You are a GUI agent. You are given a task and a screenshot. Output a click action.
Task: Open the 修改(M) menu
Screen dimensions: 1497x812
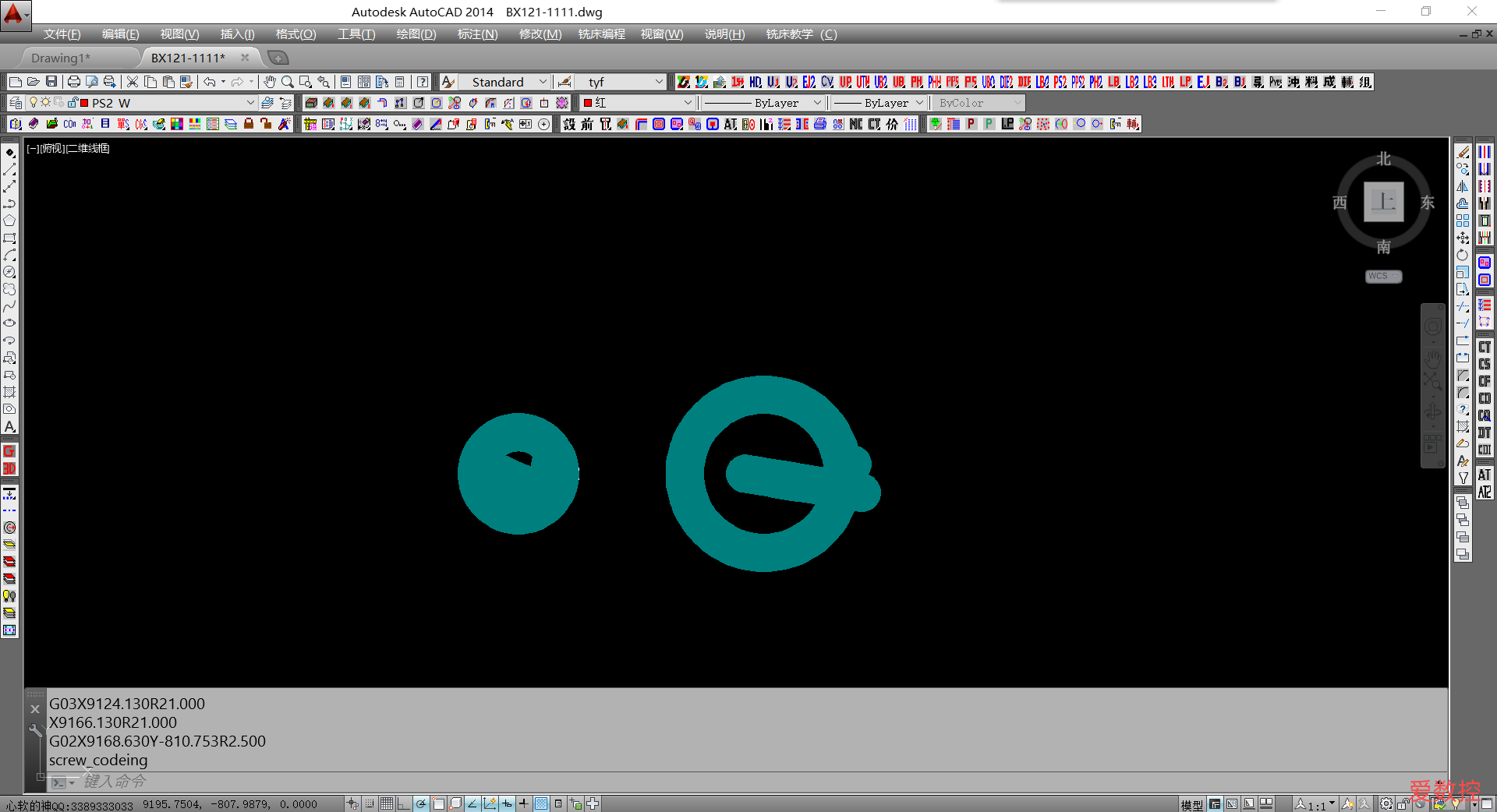540,34
